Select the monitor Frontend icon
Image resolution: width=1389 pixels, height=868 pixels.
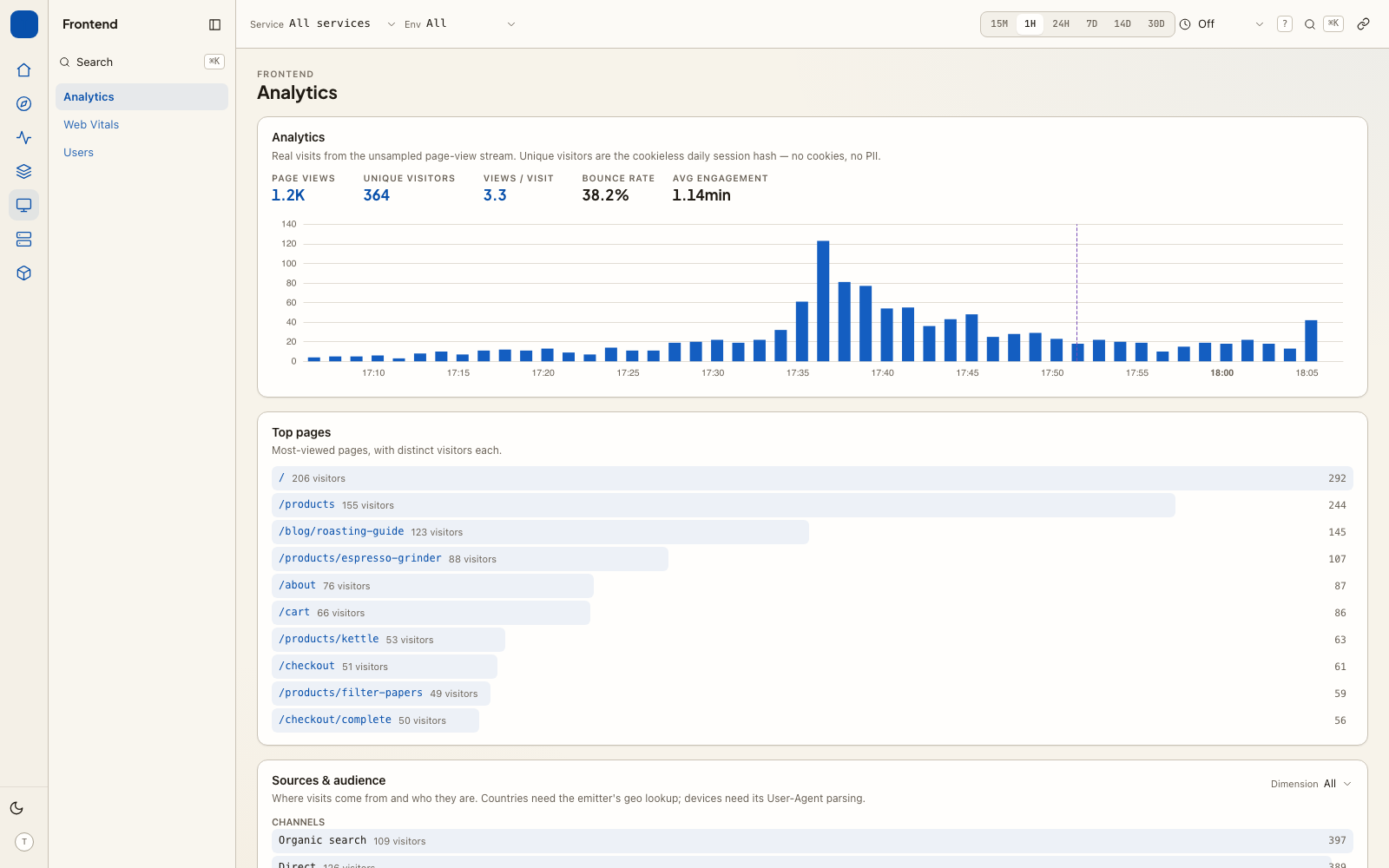24,206
